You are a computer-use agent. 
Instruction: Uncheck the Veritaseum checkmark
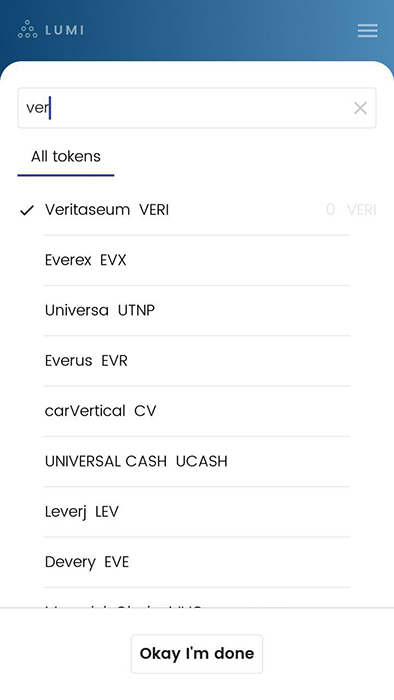point(27,210)
